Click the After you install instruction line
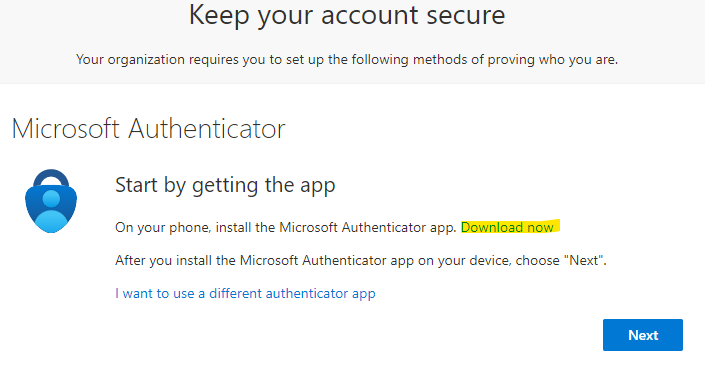Screen dimensions: 705x366 361,260
